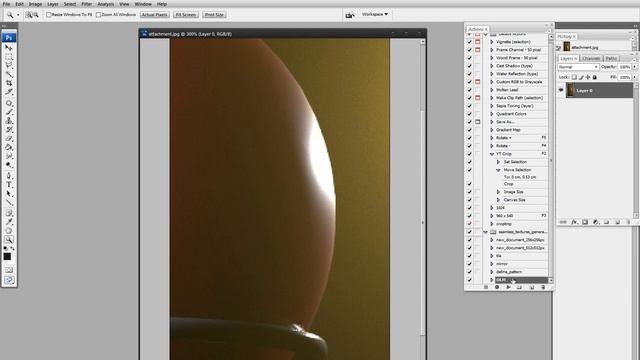Click Stop button in Actions panel
This screenshot has width=640, height=360.
click(x=486, y=287)
